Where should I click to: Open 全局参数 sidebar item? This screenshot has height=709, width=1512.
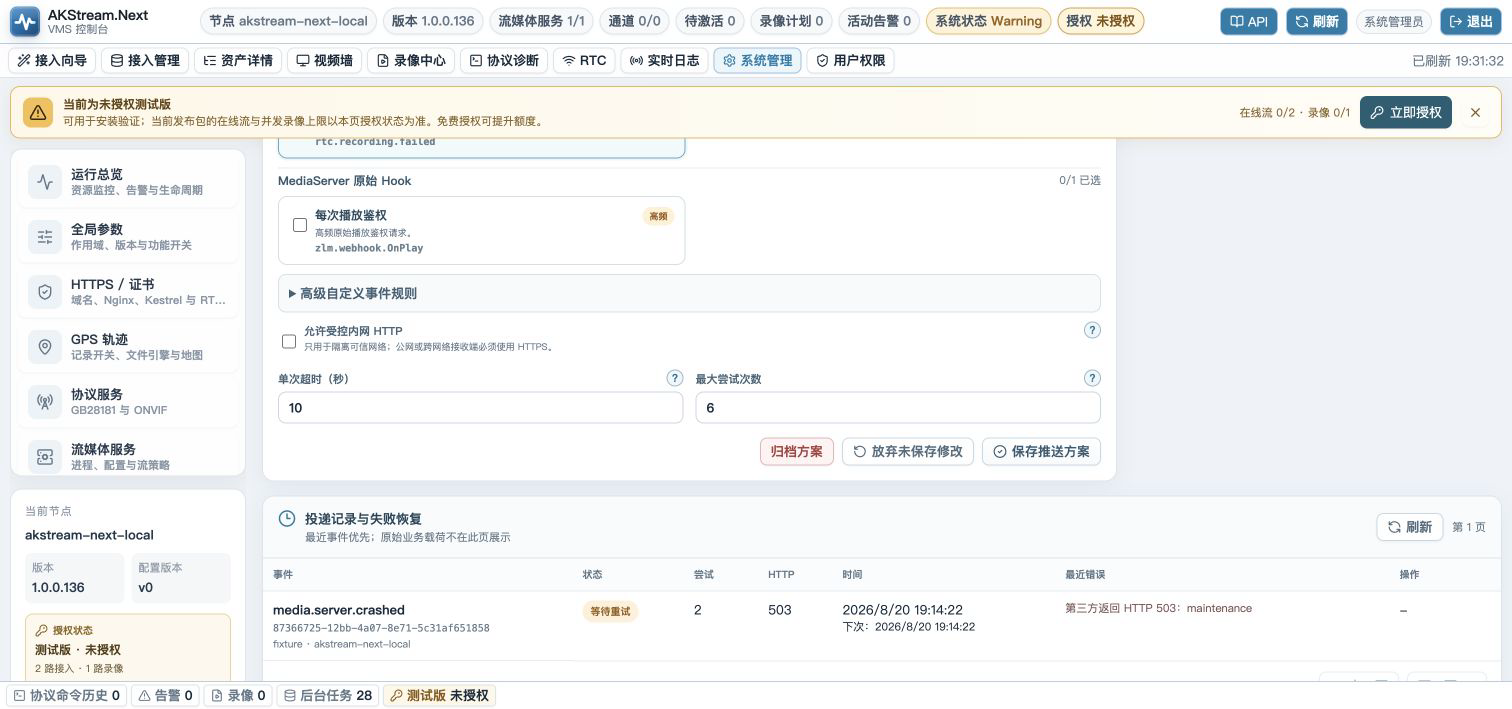128,236
